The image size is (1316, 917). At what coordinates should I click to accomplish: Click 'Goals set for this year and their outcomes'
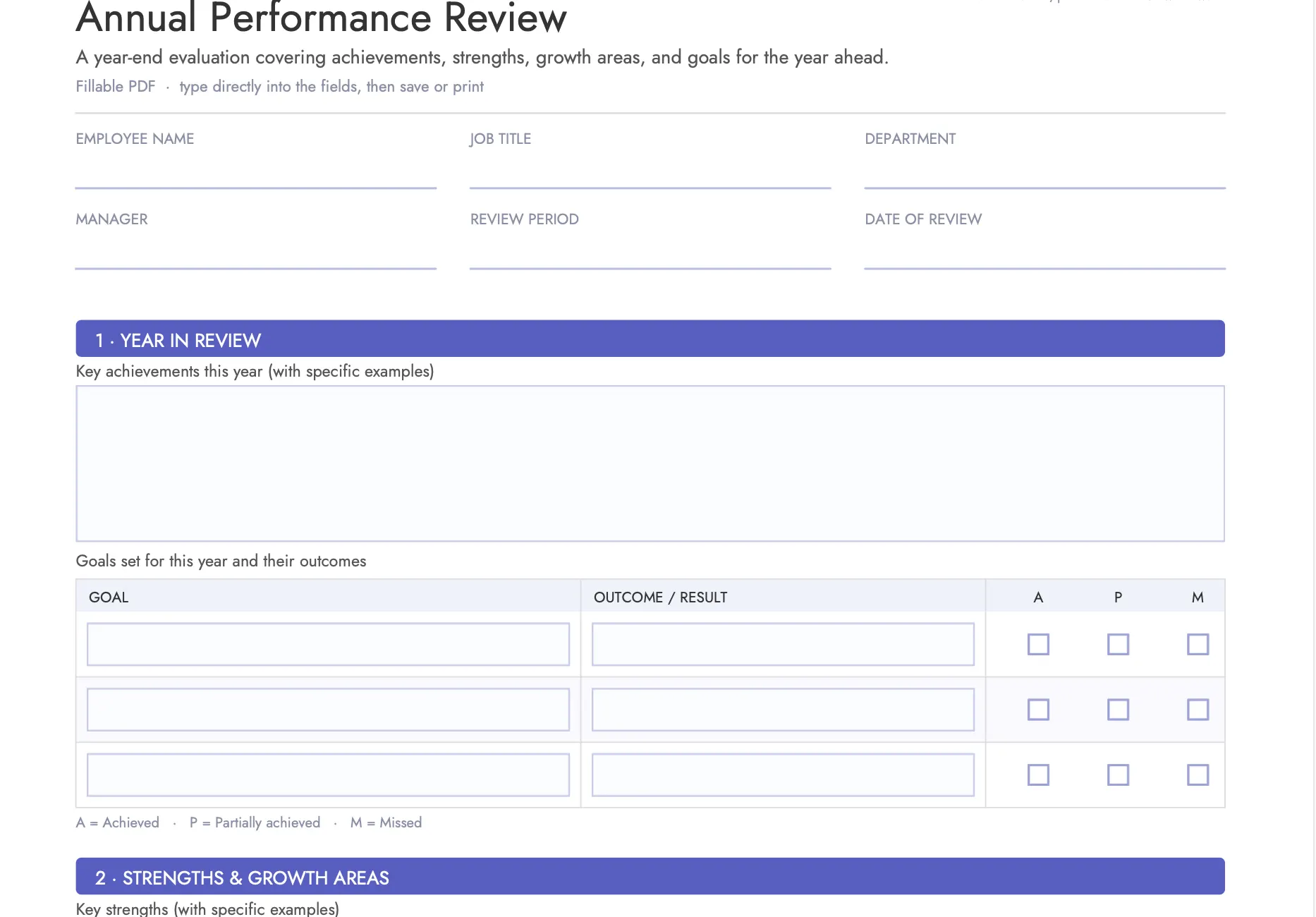click(x=221, y=561)
